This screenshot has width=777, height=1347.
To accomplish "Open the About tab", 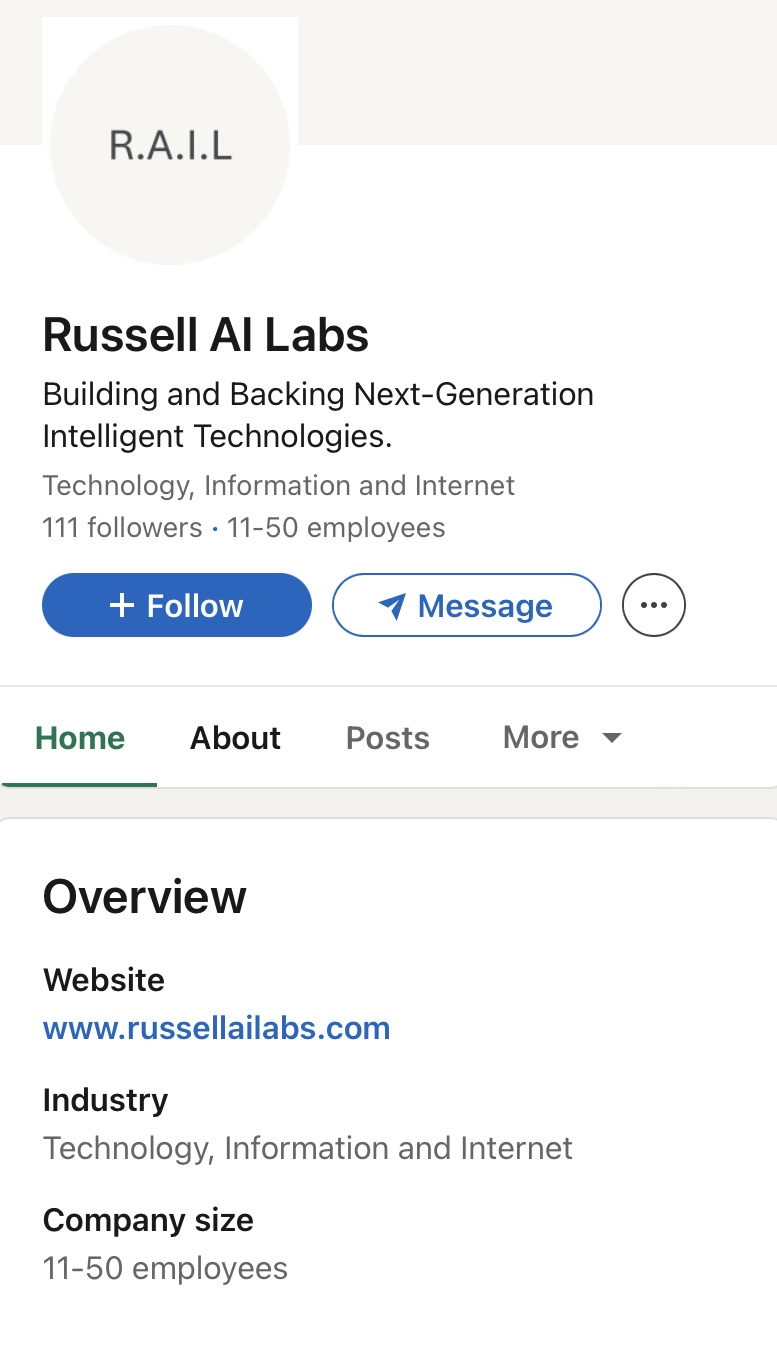I will tap(235, 738).
